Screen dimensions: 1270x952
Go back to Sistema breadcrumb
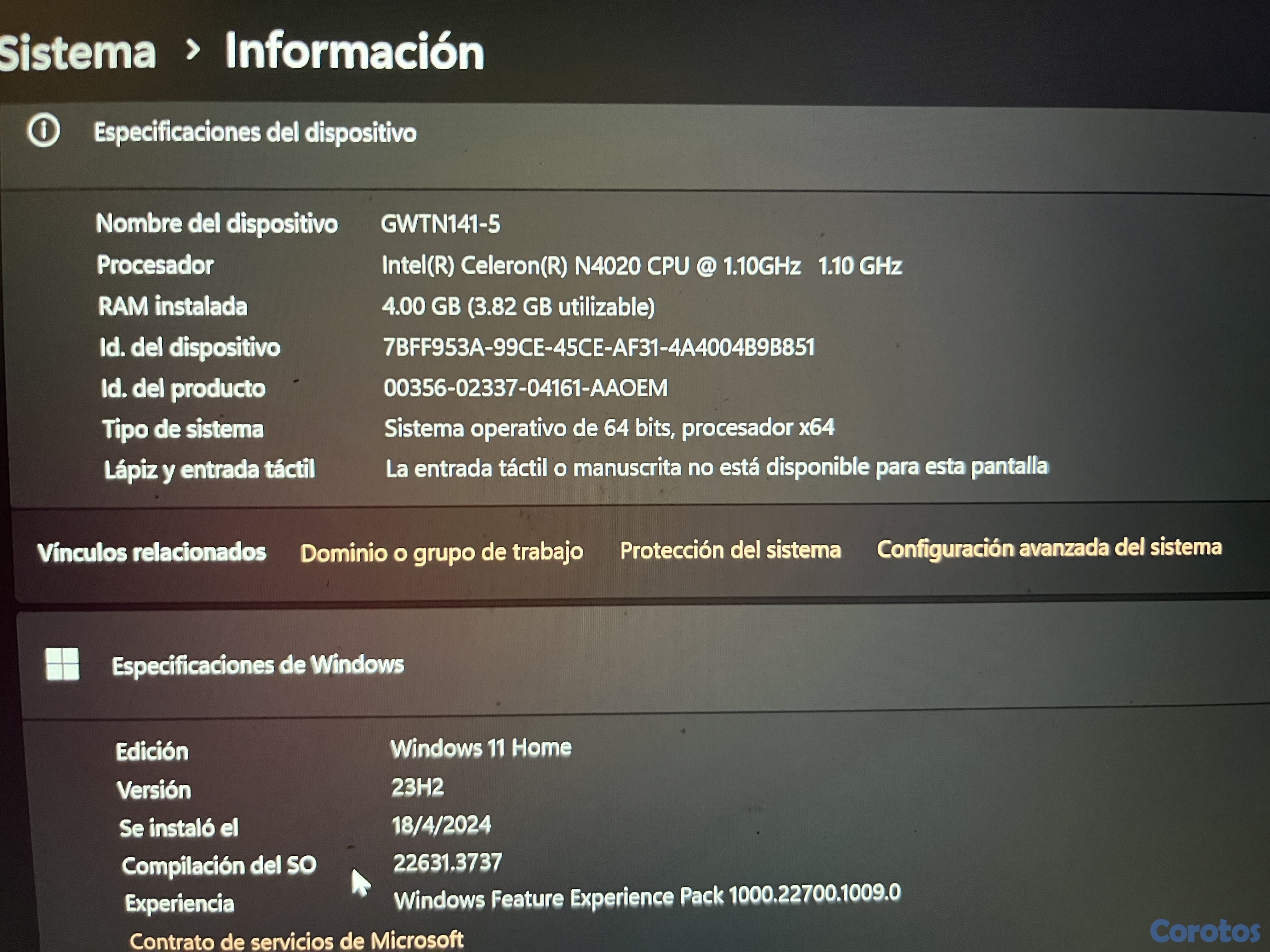(77, 53)
